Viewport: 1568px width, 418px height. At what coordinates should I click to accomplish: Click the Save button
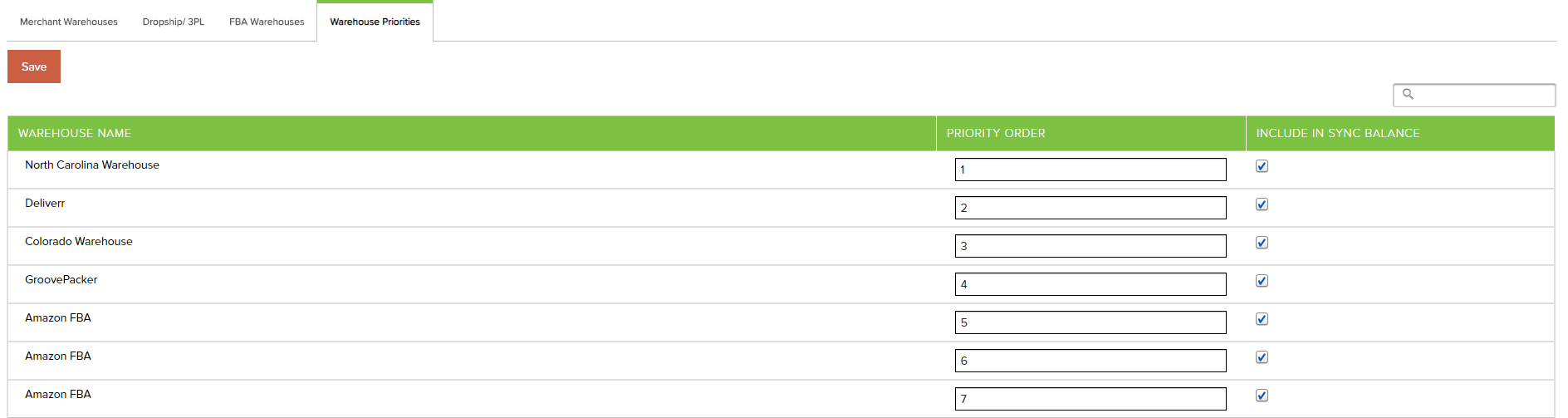(34, 66)
